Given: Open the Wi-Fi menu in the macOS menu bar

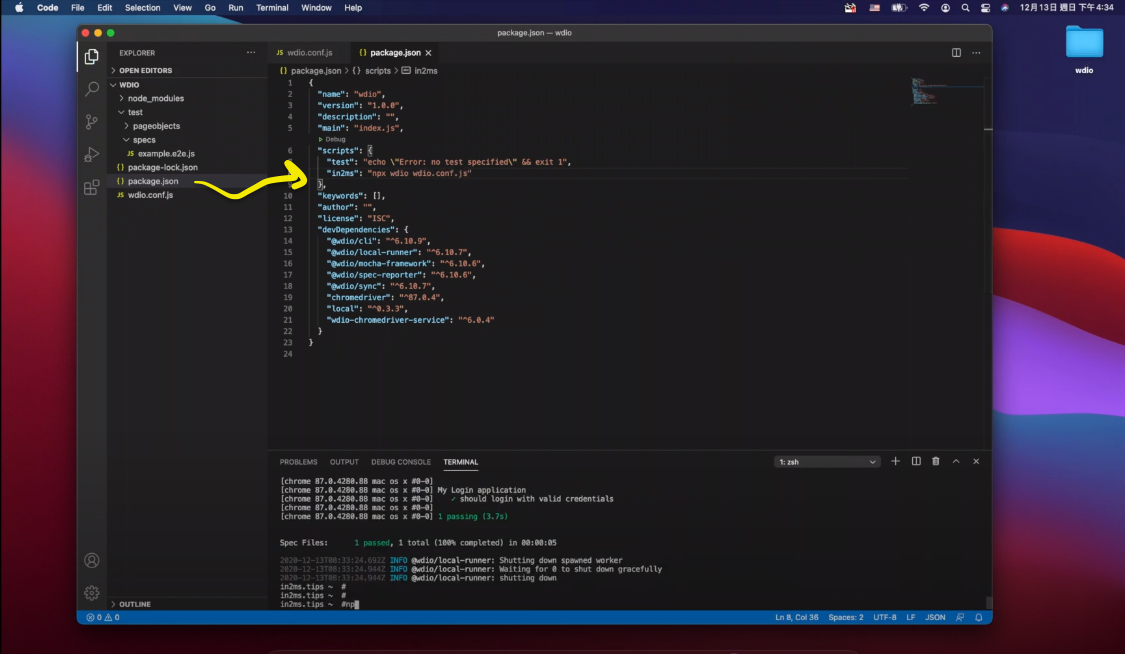Looking at the screenshot, I should [x=924, y=8].
